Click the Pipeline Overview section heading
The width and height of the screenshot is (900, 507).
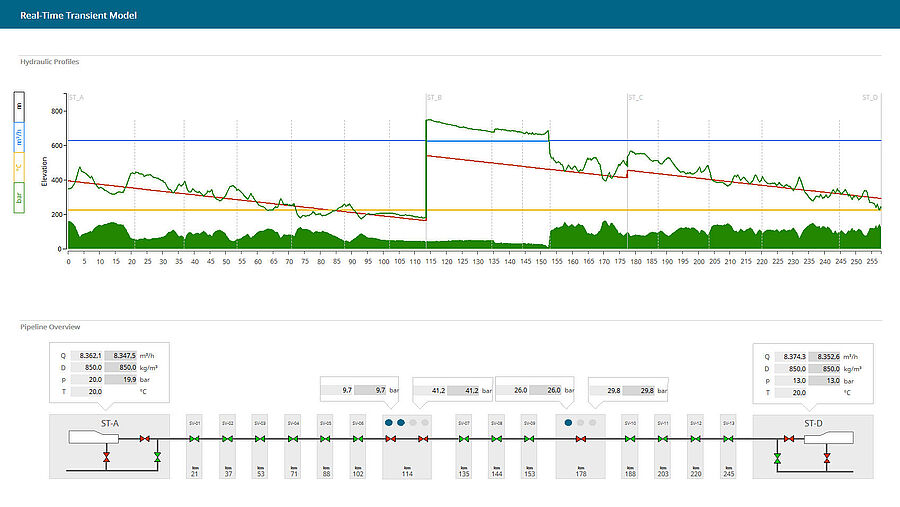(50, 327)
